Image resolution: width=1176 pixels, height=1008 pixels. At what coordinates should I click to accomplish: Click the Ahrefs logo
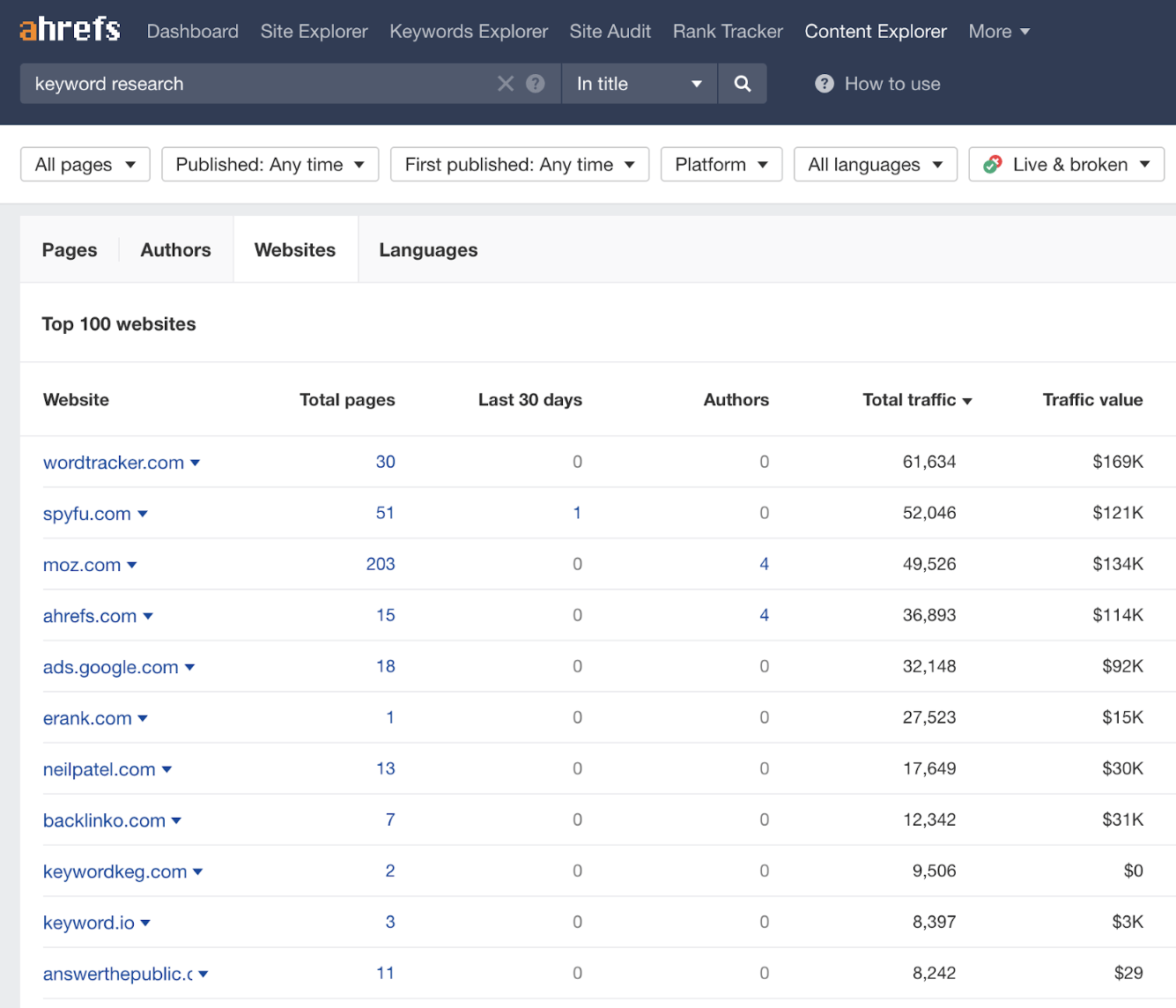[x=70, y=30]
